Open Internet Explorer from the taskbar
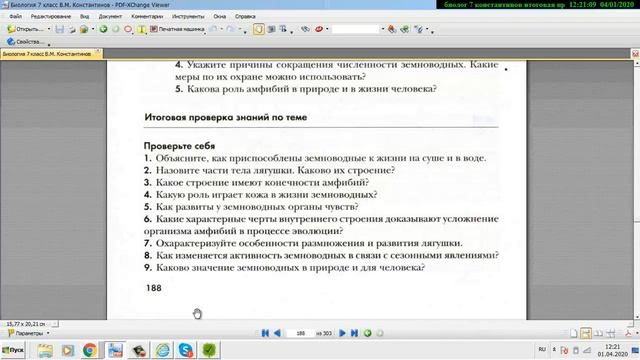Viewport: 640px width, 360px height. pyautogui.click(x=162, y=350)
